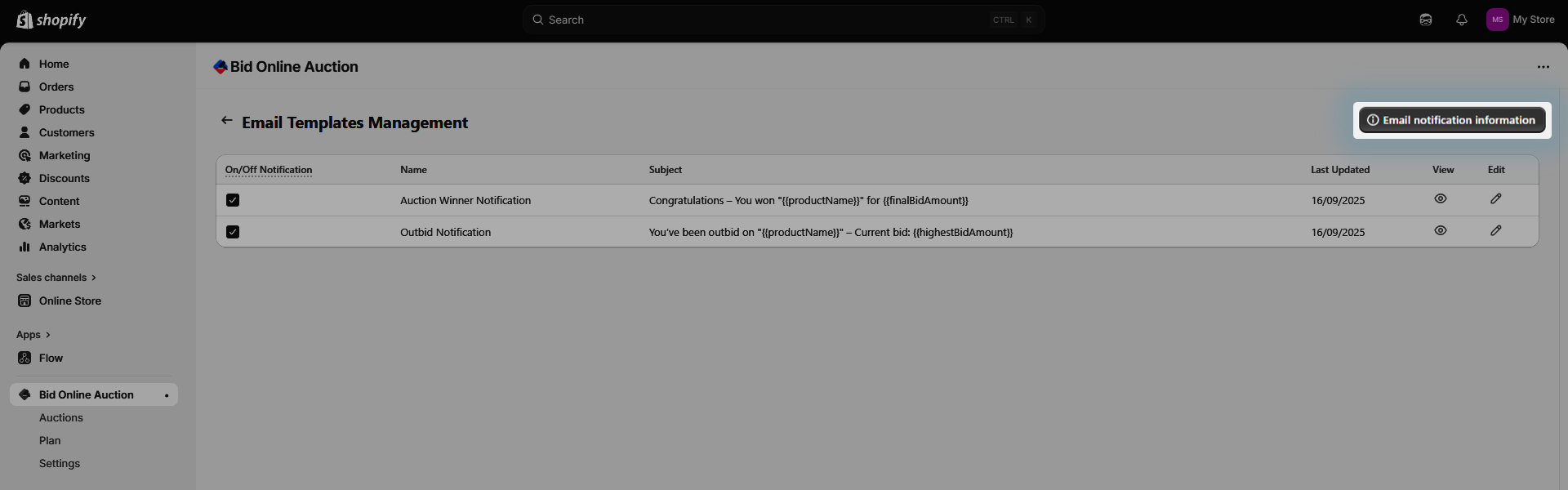Uncheck Auction Winner Notification checkbox
Image resolution: width=1568 pixels, height=490 pixels.
click(x=233, y=200)
